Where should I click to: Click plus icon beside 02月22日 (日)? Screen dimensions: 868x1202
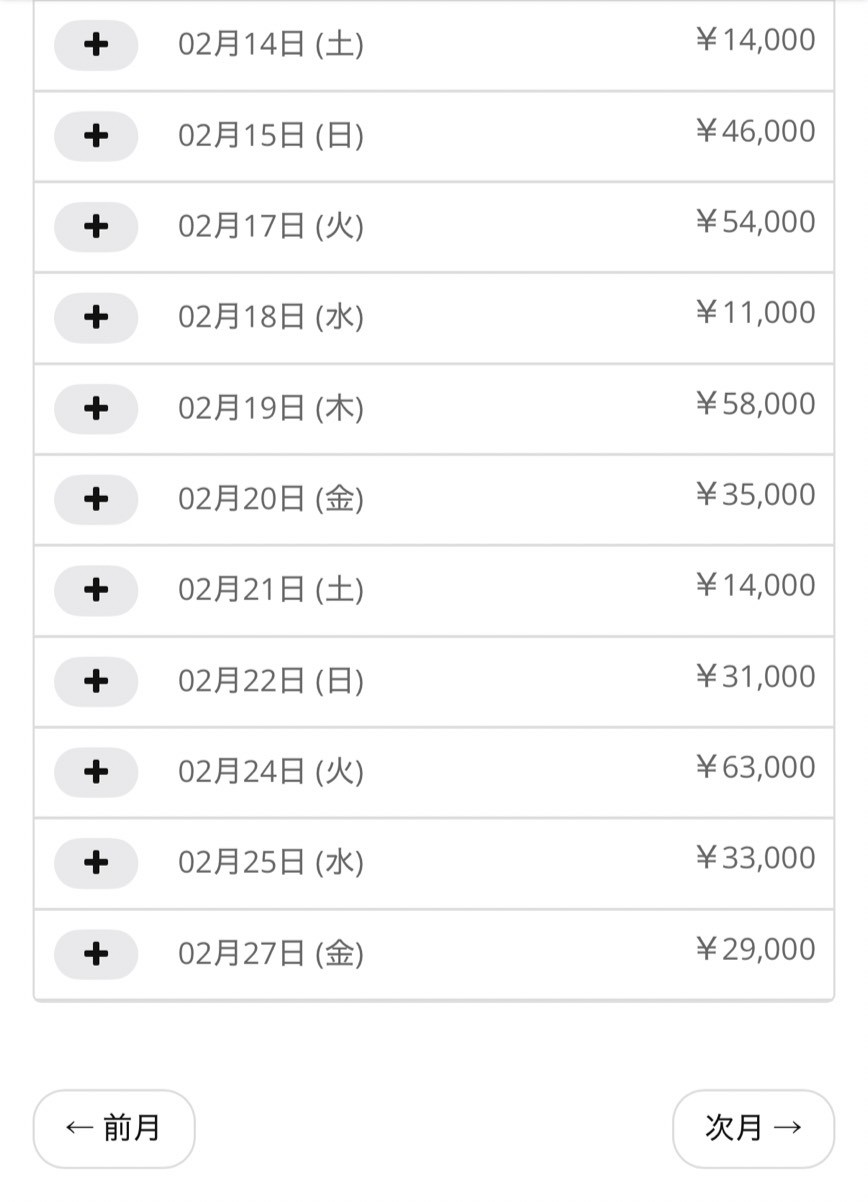96,682
